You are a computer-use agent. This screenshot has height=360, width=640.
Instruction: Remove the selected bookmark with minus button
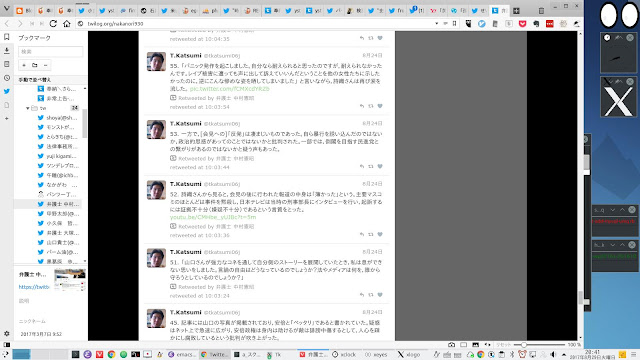click(45, 65)
